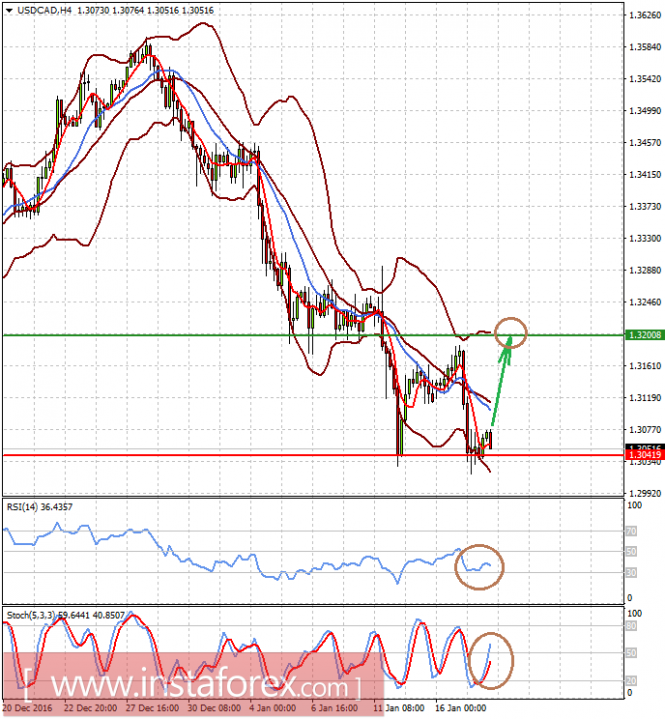Click the Stochastic 80 level marker

coord(632,626)
